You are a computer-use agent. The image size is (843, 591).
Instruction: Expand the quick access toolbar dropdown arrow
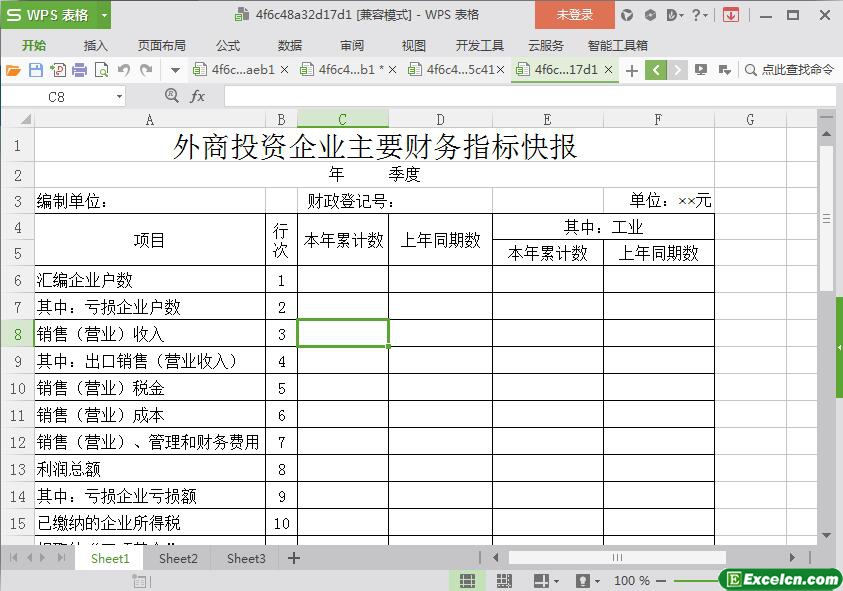[175, 70]
